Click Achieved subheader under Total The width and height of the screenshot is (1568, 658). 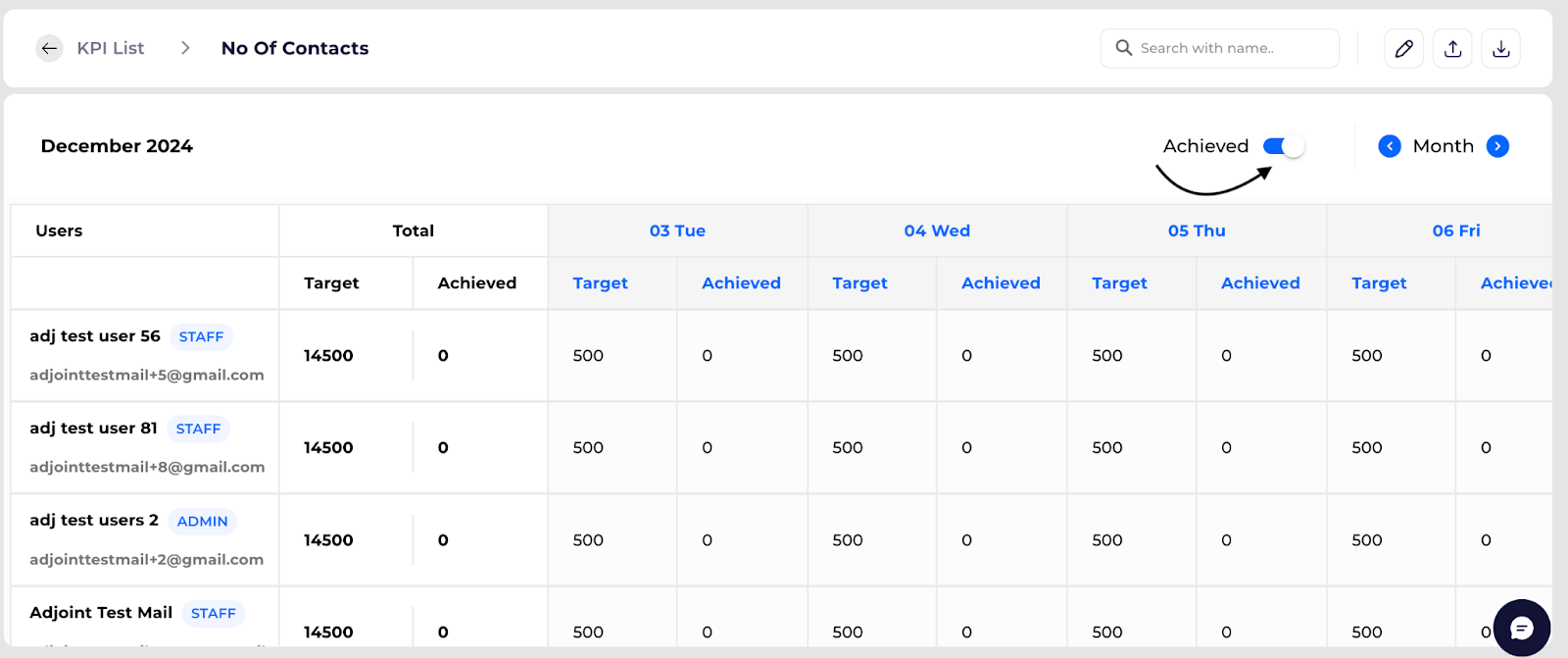(476, 283)
